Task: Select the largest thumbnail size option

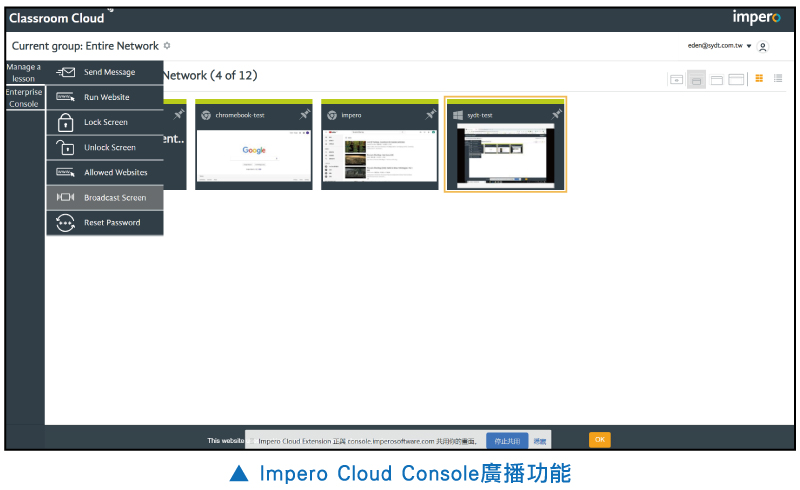Action: [736, 79]
